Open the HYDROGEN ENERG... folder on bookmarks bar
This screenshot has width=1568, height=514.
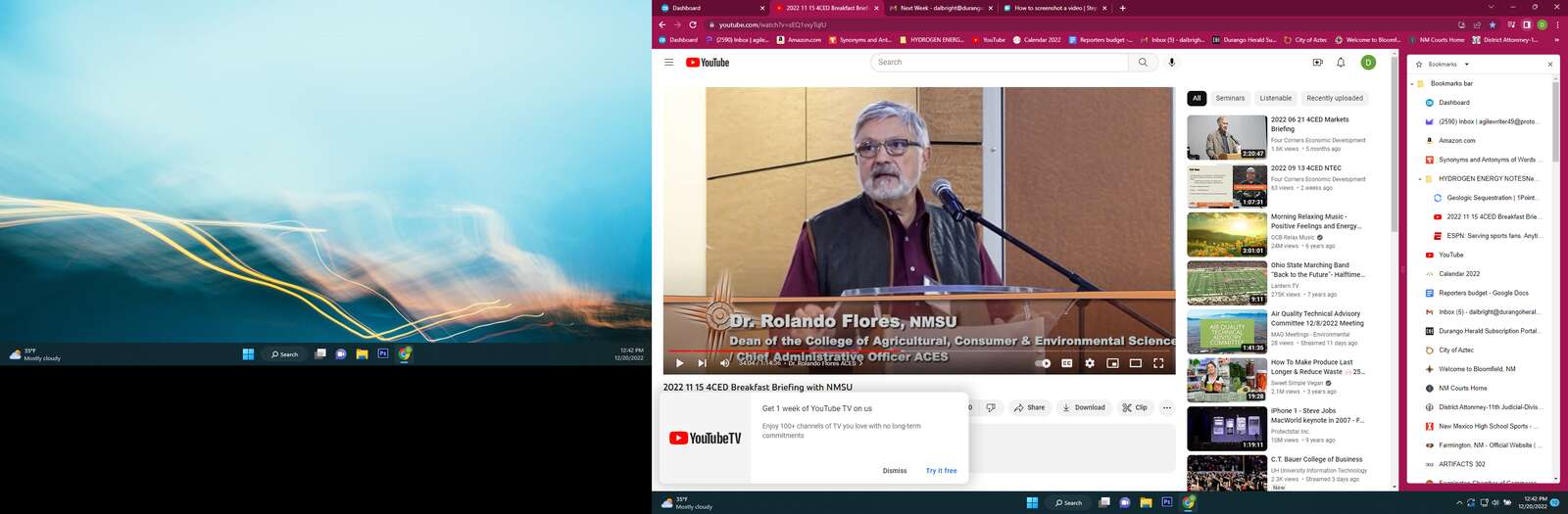932,40
